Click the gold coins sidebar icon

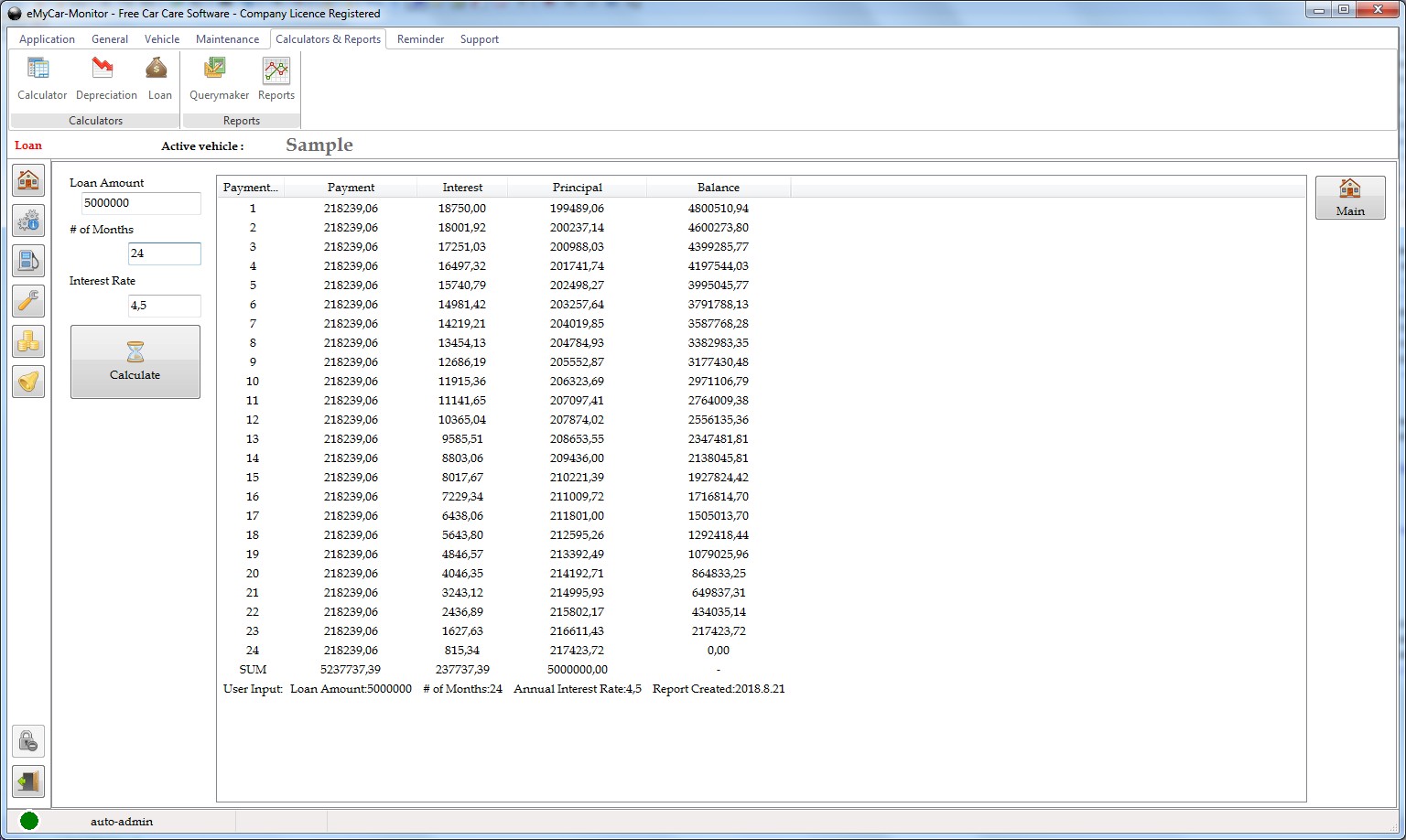[x=28, y=341]
